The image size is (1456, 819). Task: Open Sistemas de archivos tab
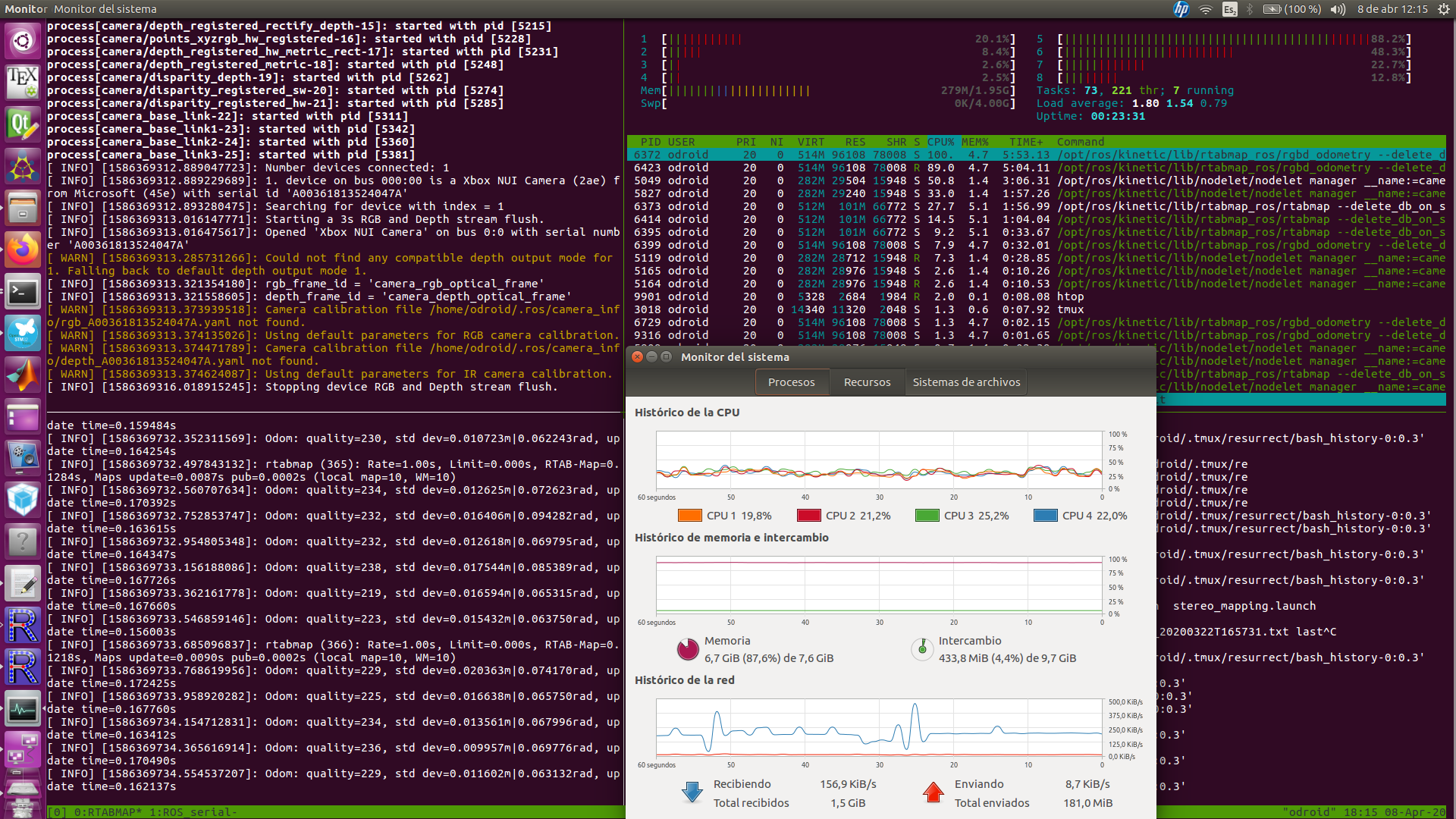[x=966, y=382]
